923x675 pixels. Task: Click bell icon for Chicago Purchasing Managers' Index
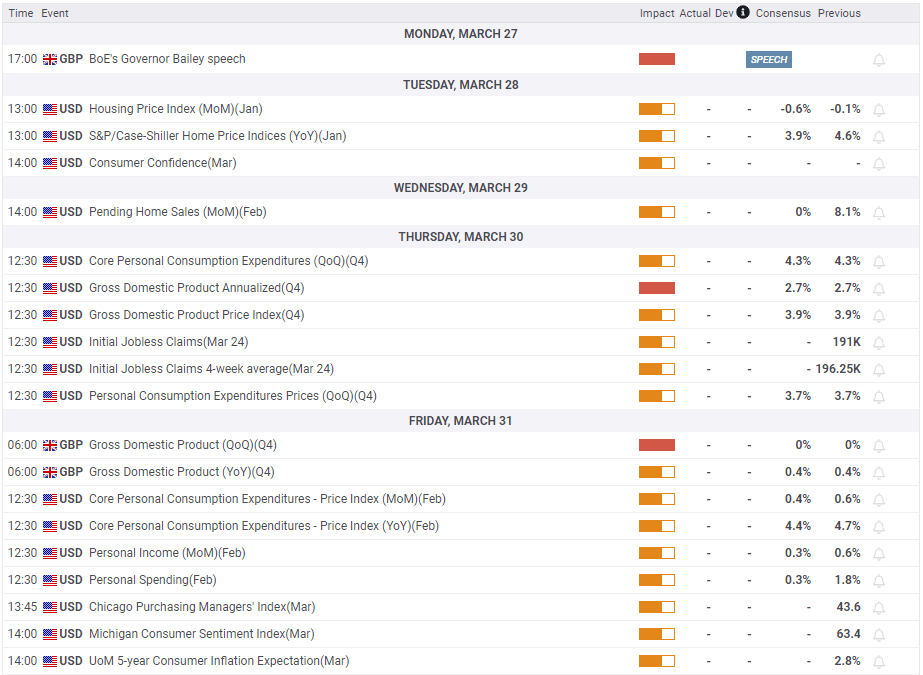(x=879, y=608)
